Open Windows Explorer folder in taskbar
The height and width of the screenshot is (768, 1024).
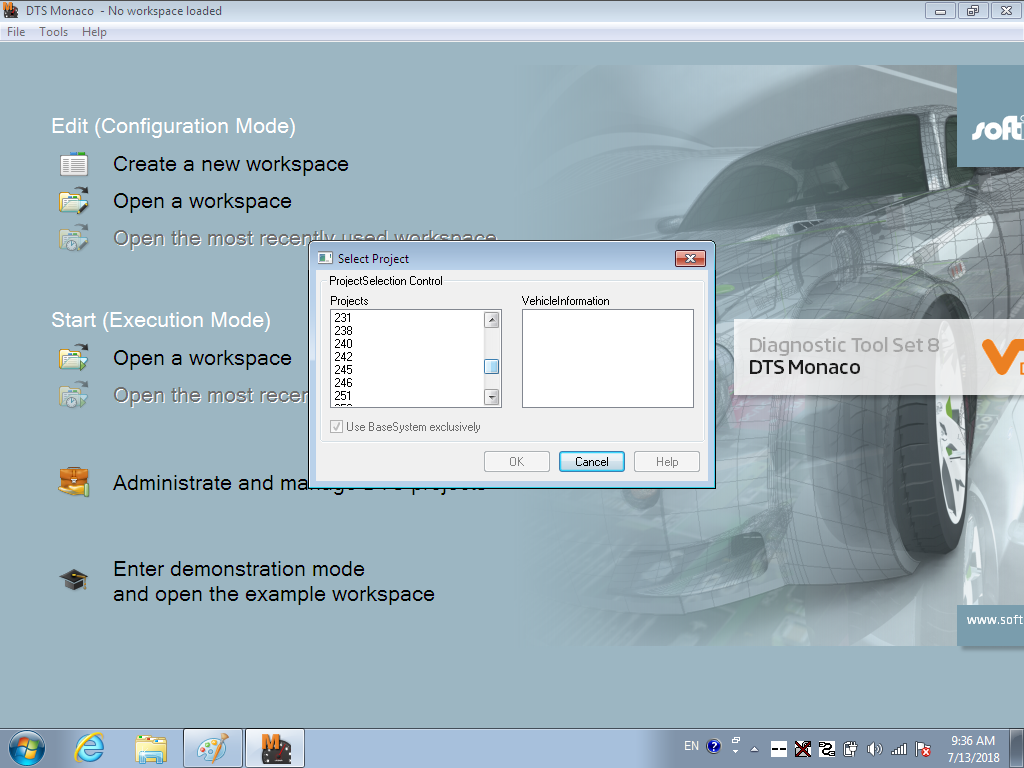151,749
